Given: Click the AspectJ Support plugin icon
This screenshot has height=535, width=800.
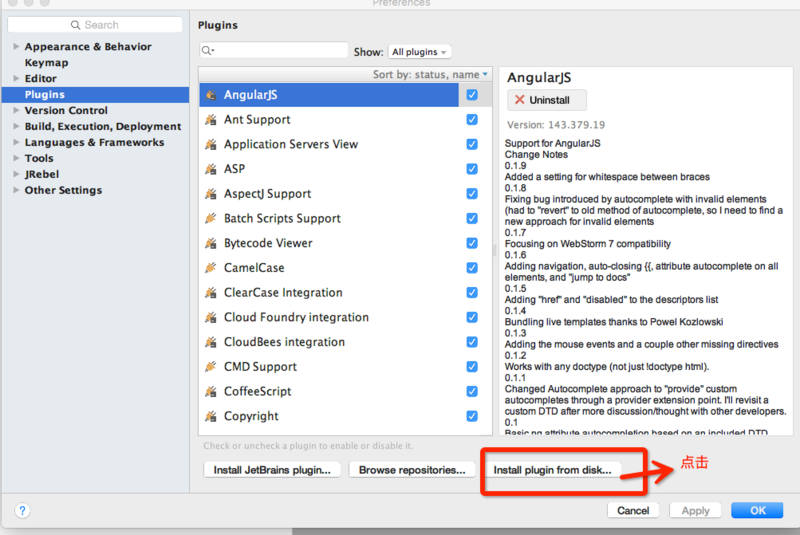Looking at the screenshot, I should tap(211, 194).
